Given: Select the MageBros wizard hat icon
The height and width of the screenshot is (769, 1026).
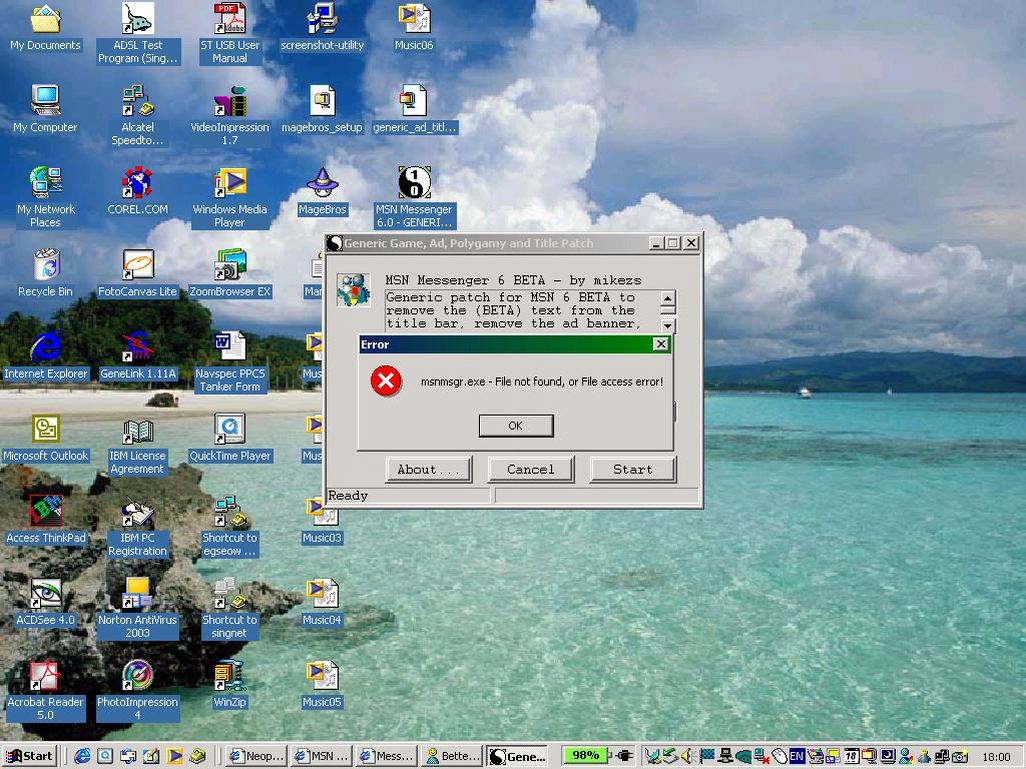Looking at the screenshot, I should click(x=322, y=184).
